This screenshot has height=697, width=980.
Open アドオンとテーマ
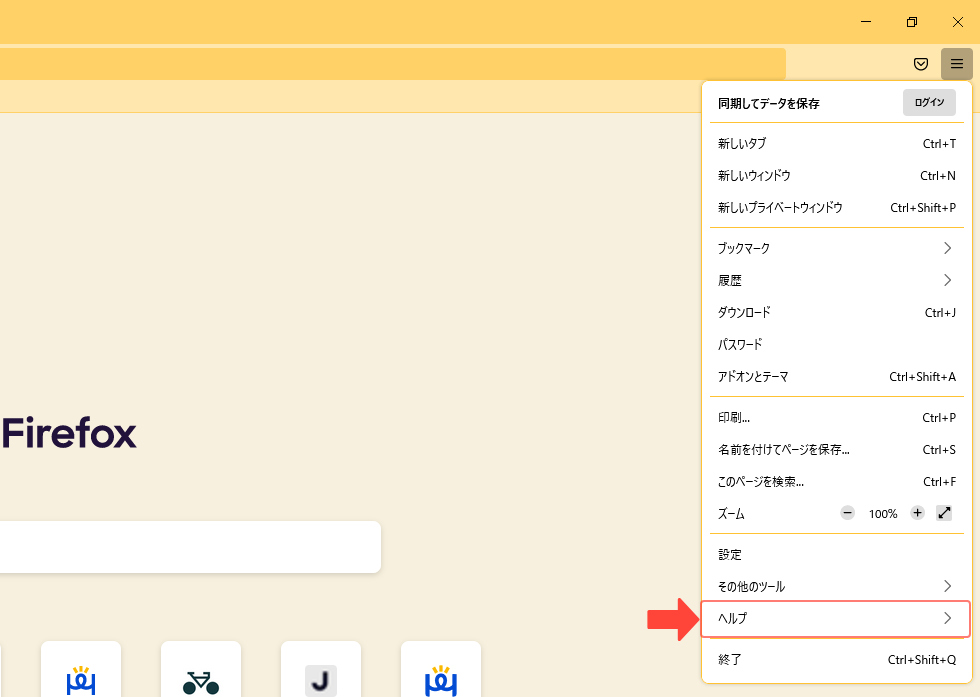[836, 376]
